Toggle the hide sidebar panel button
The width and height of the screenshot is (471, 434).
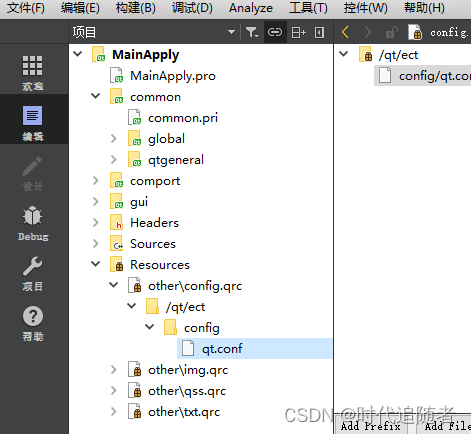(319, 32)
